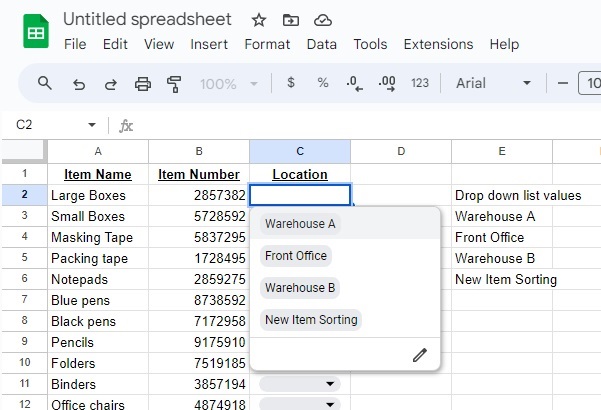Format as percent
601x410 pixels.
[323, 83]
